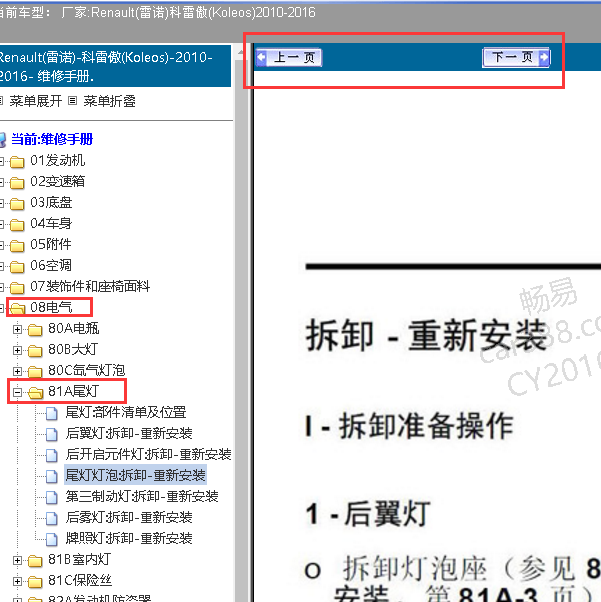Open the 03底盘 folder
Viewport: 601px width, 602px height.
(x=51, y=202)
